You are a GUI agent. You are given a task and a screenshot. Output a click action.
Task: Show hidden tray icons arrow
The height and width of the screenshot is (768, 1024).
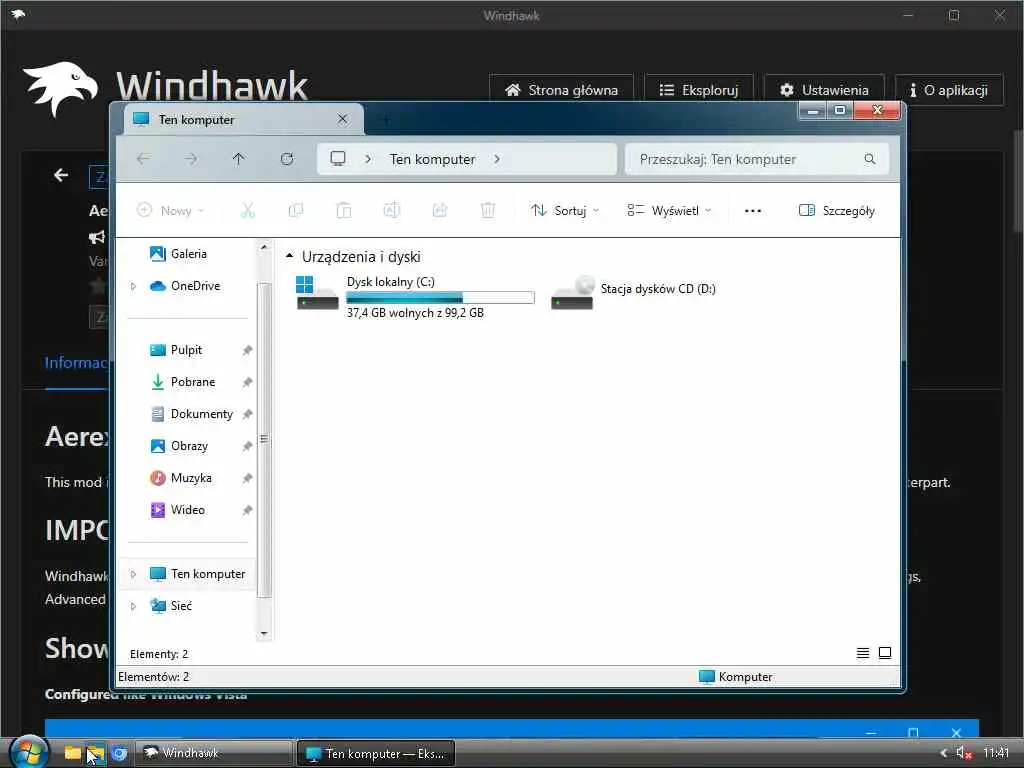[x=943, y=753]
